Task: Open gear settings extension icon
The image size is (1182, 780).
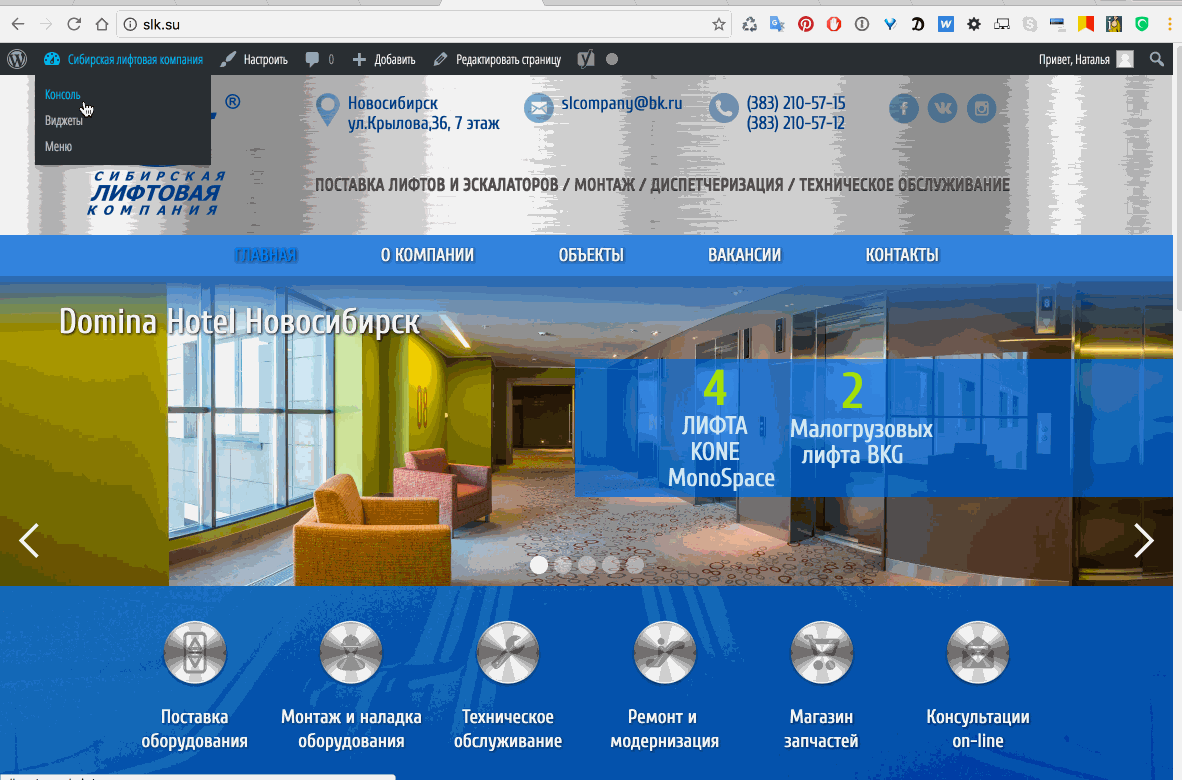Action: [974, 24]
